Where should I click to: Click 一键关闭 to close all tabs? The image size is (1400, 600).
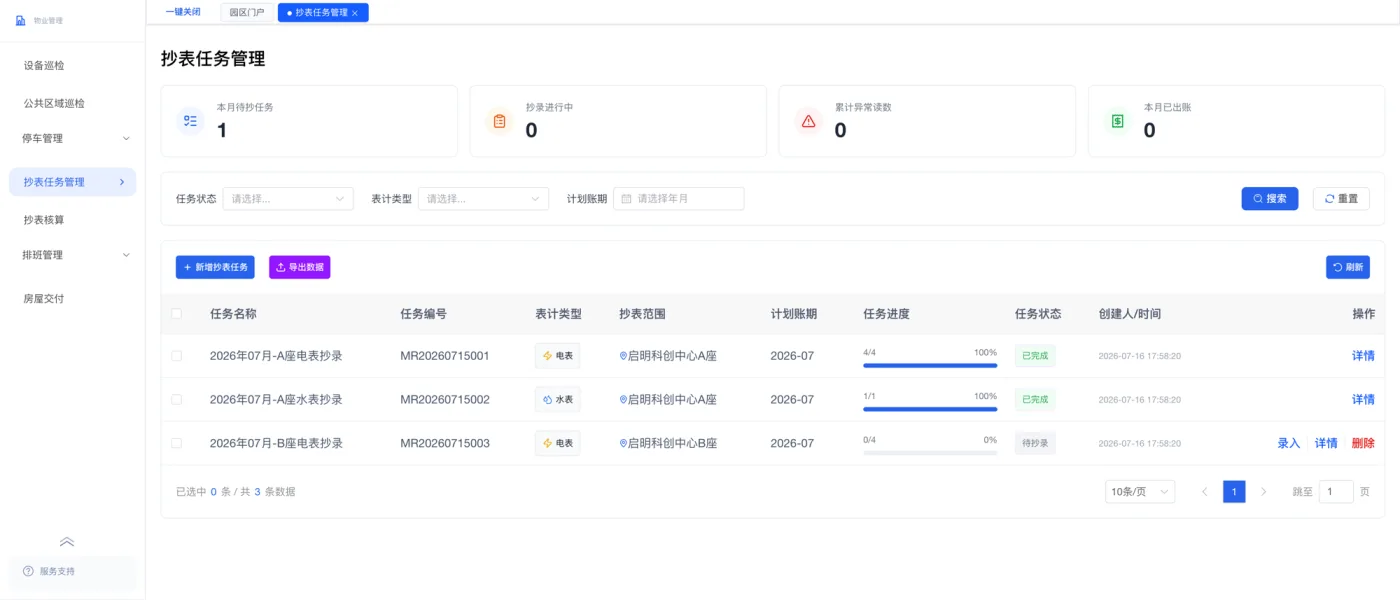(x=183, y=12)
